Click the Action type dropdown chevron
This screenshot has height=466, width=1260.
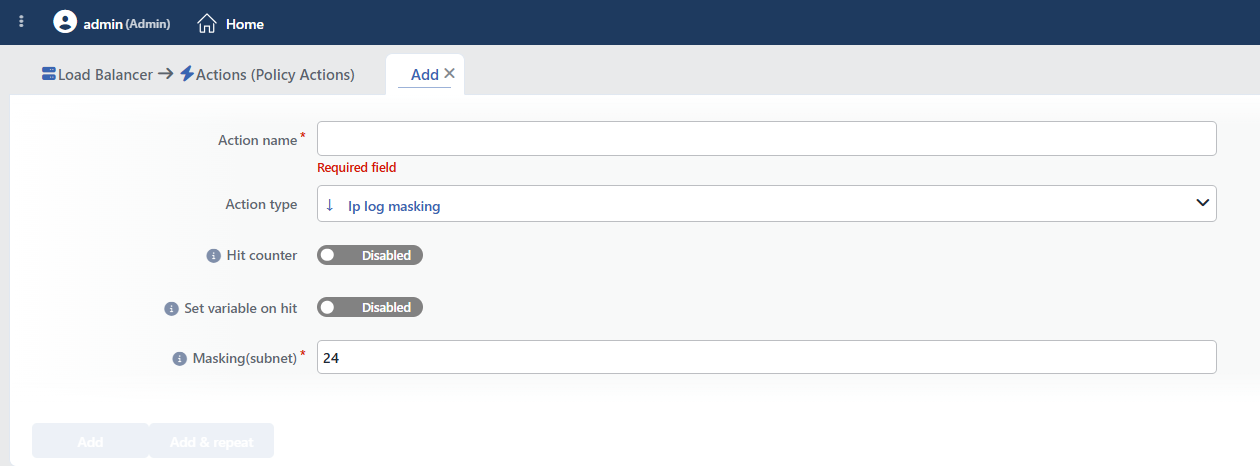[x=1202, y=203]
